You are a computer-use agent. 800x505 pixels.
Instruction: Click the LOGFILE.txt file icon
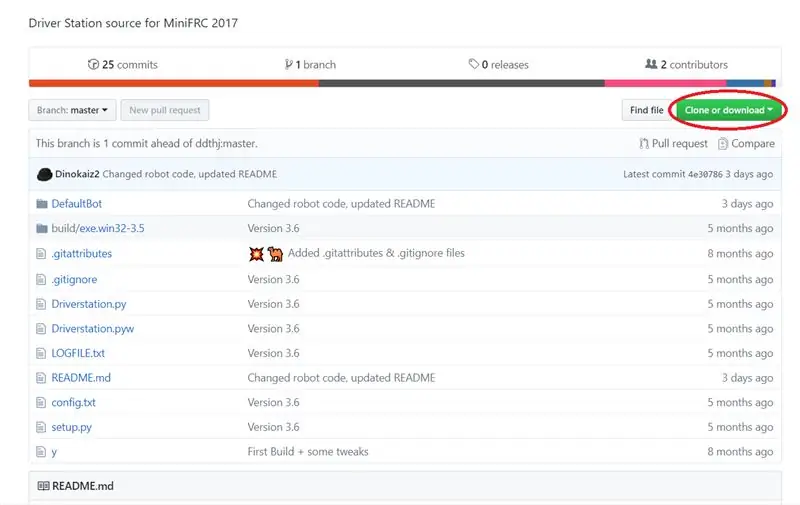click(x=41, y=353)
